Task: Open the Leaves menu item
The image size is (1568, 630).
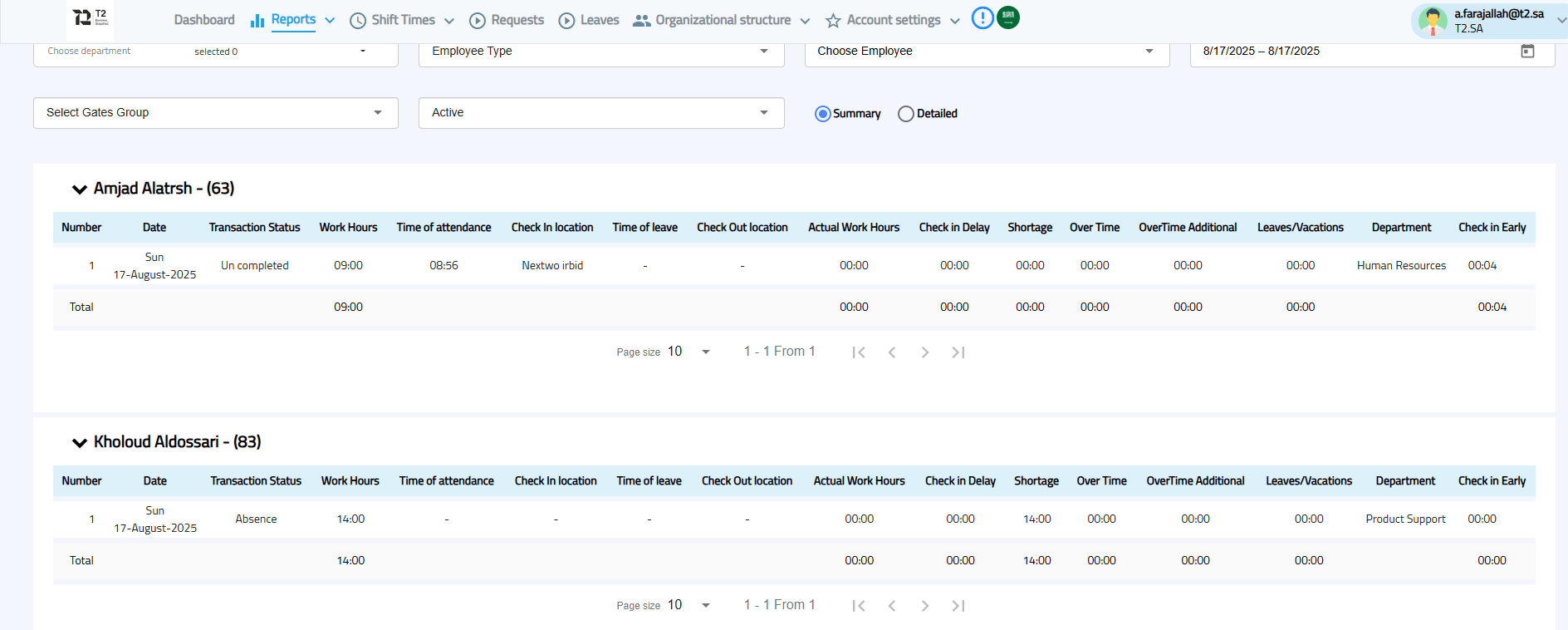Action: [x=600, y=20]
